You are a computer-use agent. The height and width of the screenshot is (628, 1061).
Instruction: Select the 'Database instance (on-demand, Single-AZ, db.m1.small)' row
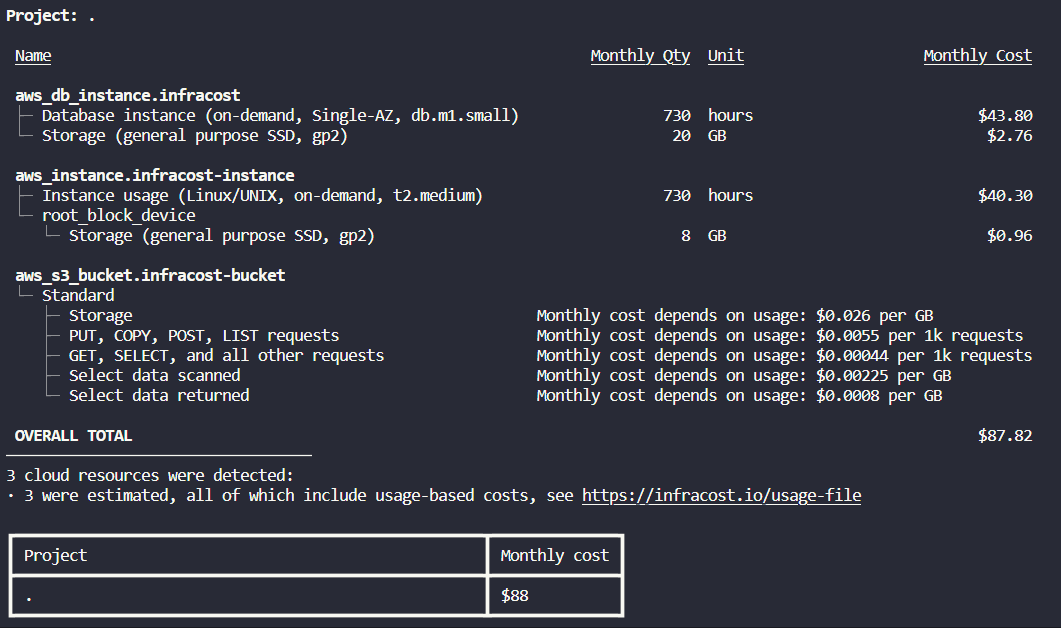point(524,116)
